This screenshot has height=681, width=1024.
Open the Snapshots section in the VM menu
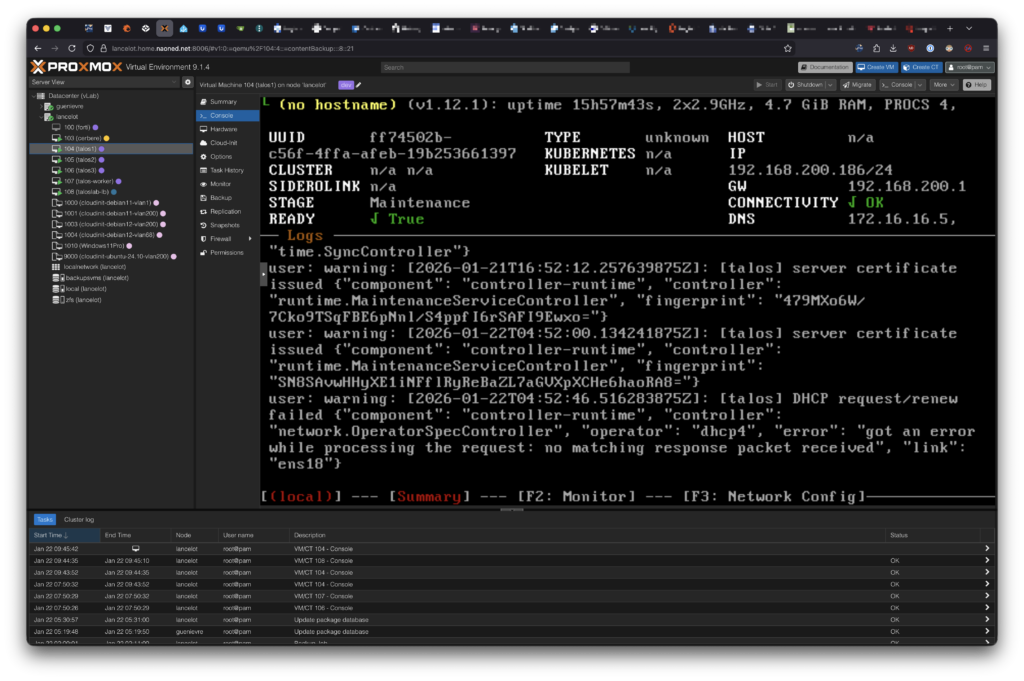click(x=225, y=225)
